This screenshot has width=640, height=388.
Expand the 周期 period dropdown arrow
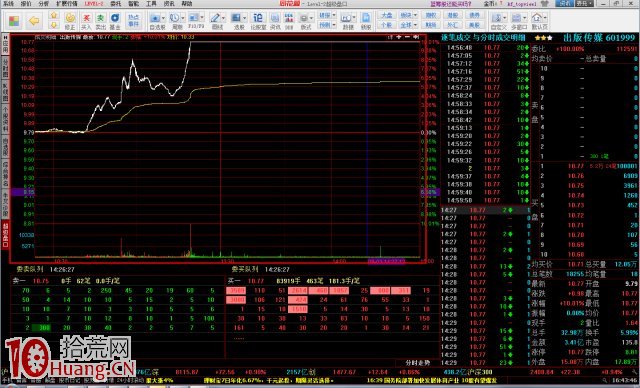(183, 18)
